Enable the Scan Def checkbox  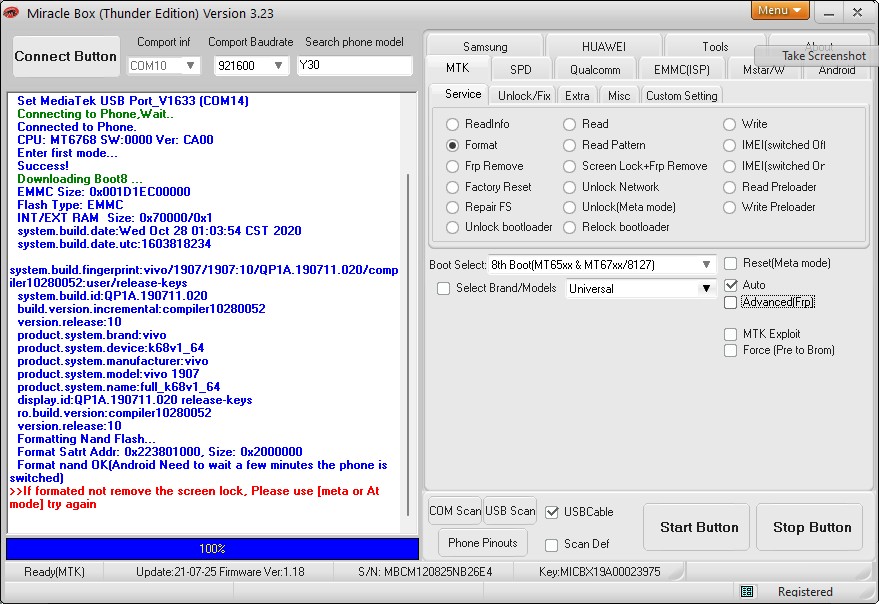pos(552,545)
